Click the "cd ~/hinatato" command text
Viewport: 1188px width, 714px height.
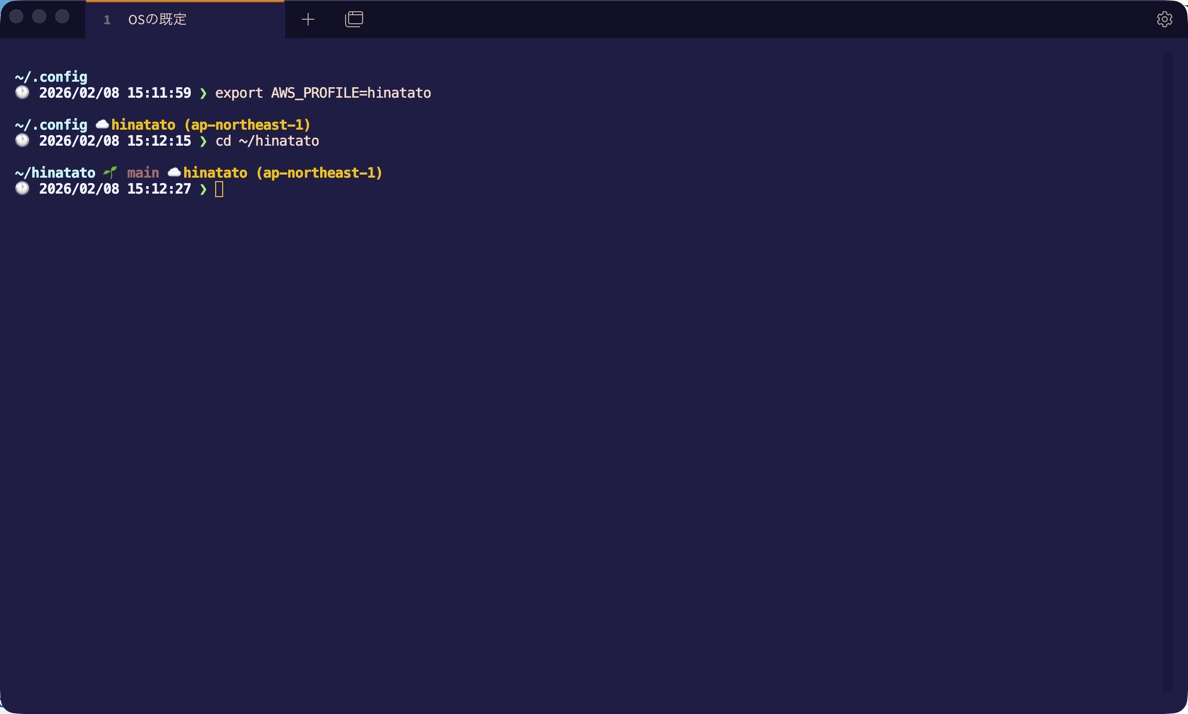click(x=267, y=141)
